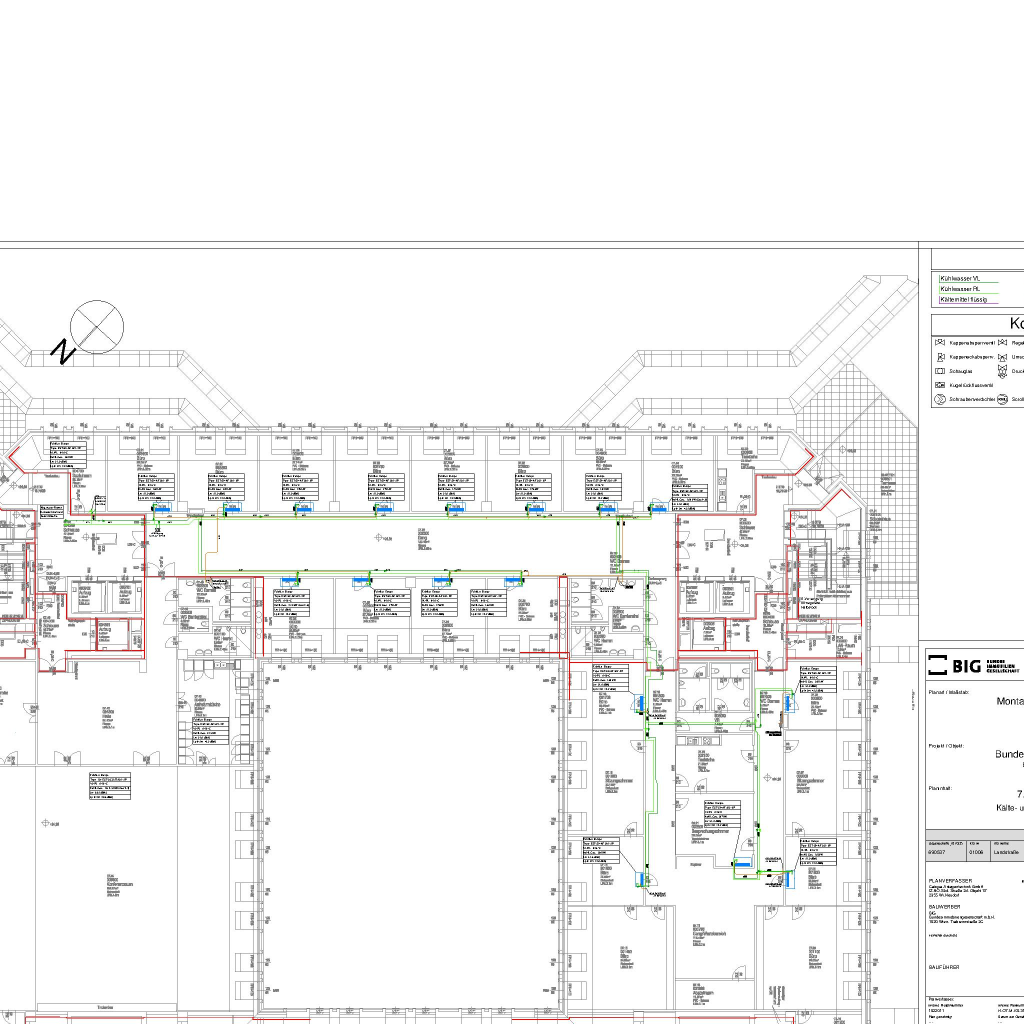Image resolution: width=1024 pixels, height=1024 pixels.
Task: Click the Druck valve symbol in legend
Action: [x=1002, y=370]
